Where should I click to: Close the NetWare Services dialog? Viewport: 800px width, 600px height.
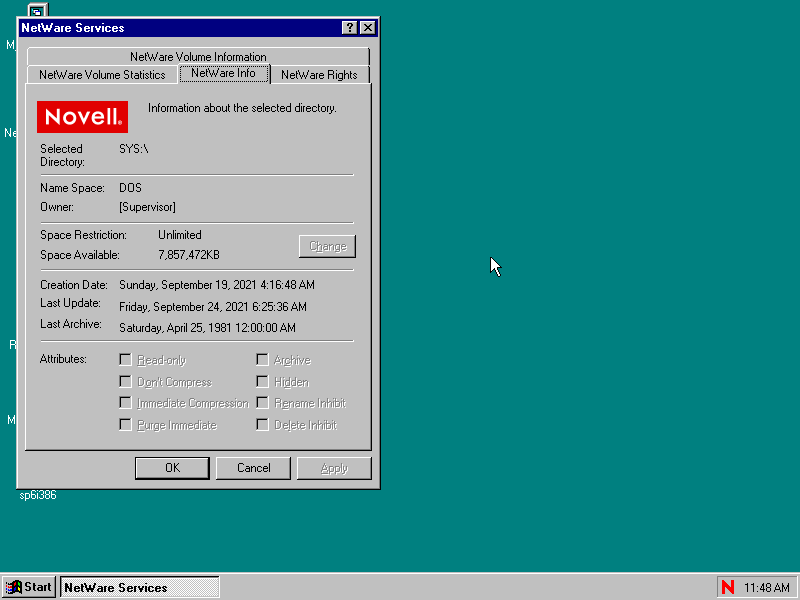pos(368,28)
